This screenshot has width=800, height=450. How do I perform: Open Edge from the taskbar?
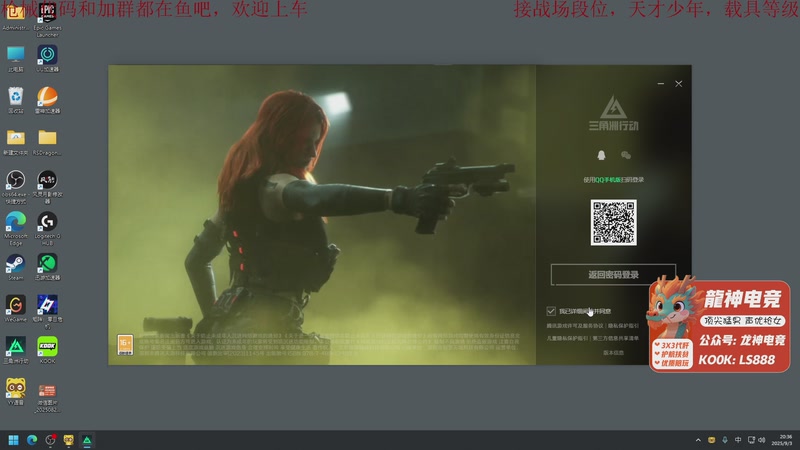point(32,440)
